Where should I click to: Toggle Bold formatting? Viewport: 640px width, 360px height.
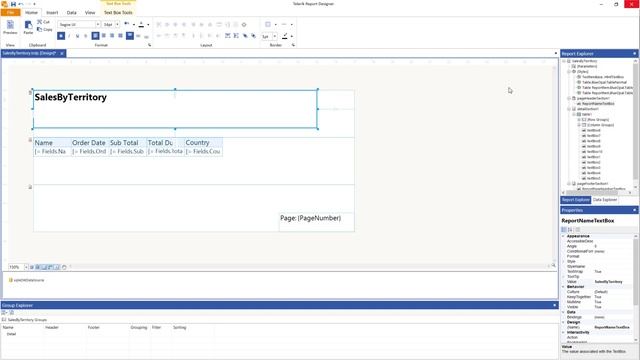(61, 36)
